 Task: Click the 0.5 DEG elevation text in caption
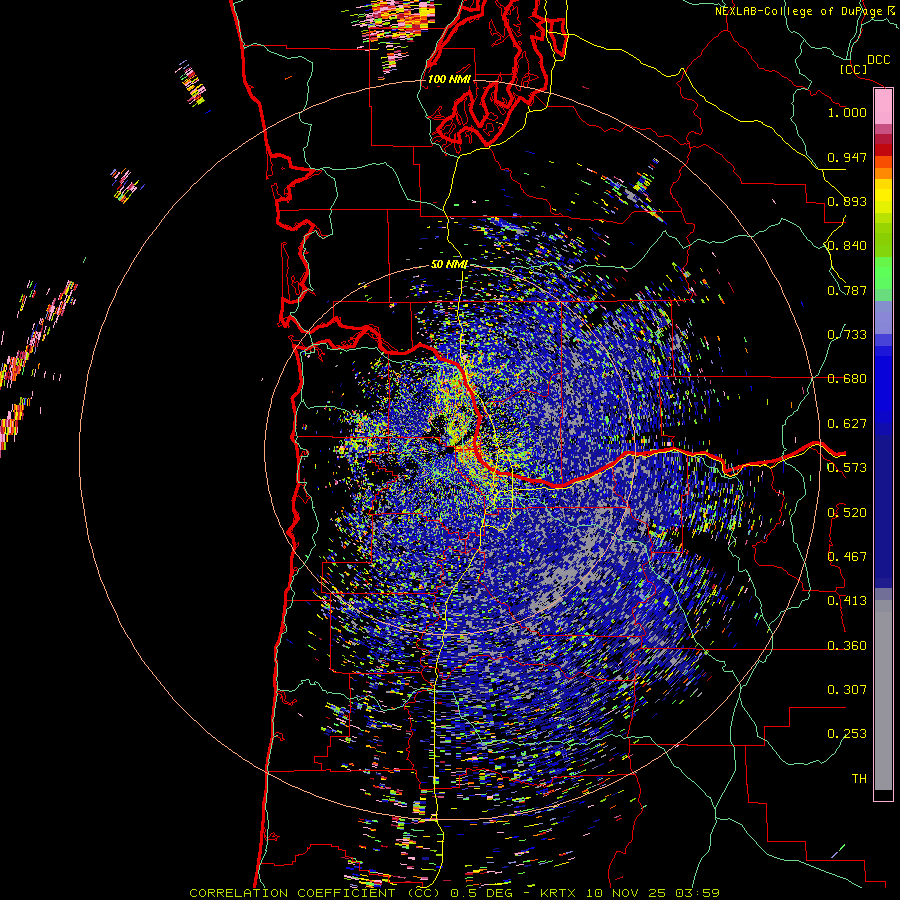pos(482,893)
